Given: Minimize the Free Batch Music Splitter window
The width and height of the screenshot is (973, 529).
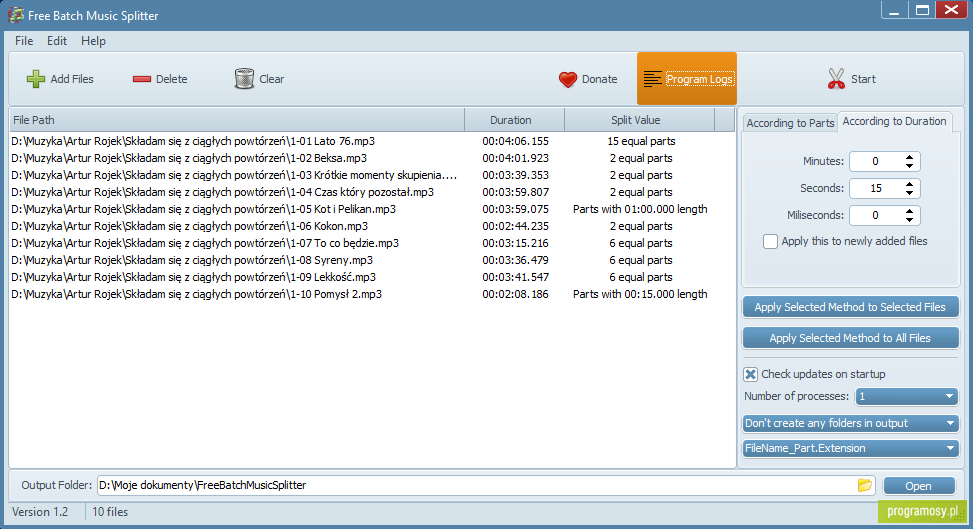Looking at the screenshot, I should pos(894,11).
